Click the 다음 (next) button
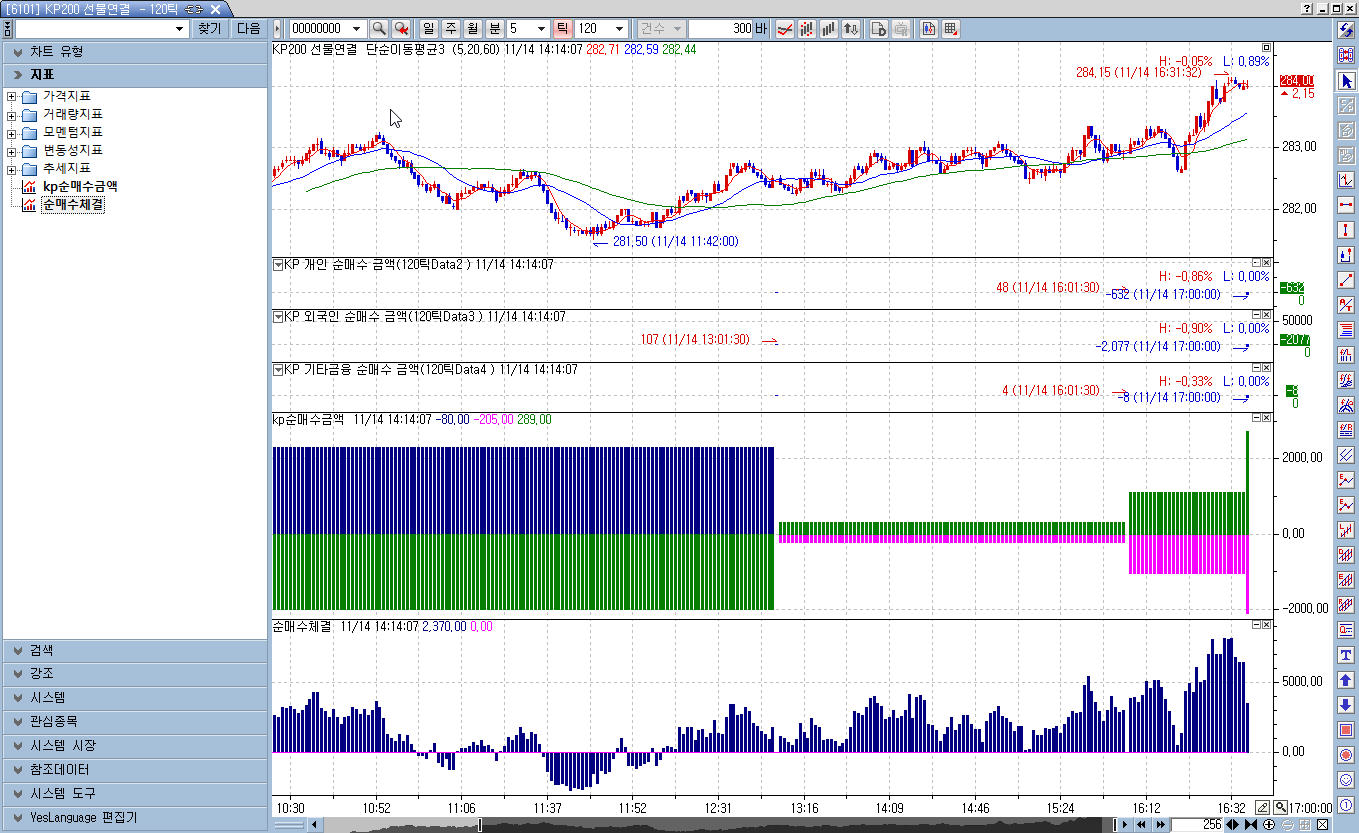The height and width of the screenshot is (833, 1359). point(248,29)
